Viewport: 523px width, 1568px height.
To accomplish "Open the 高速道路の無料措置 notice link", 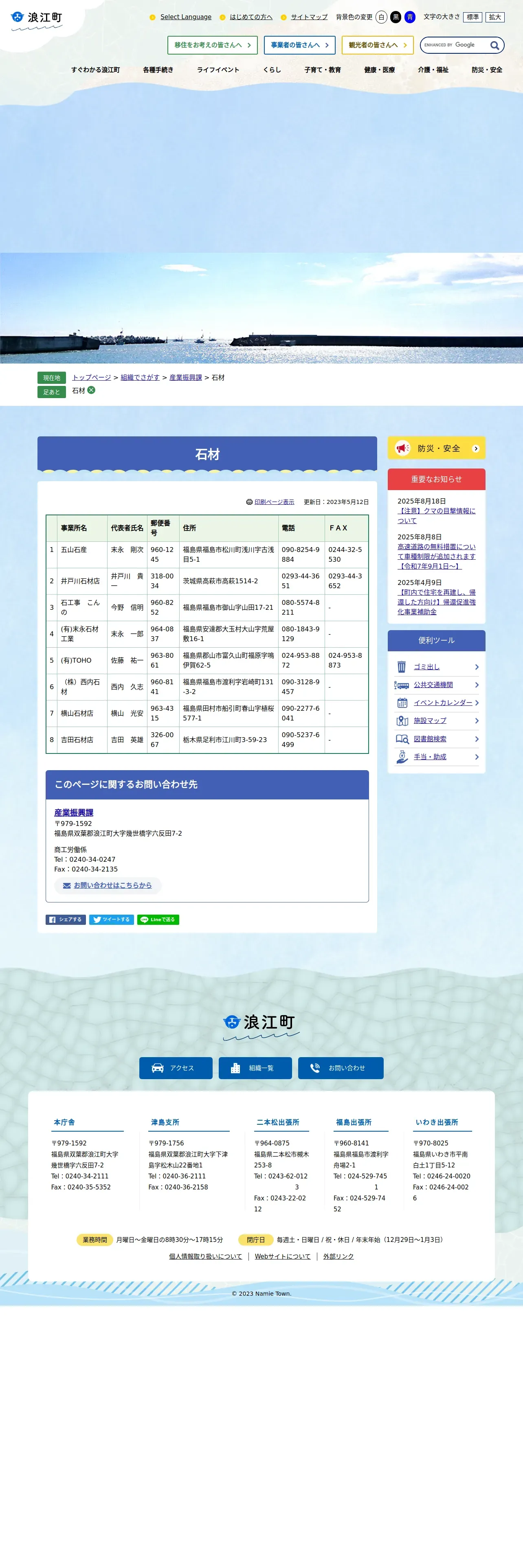I will coord(437,556).
